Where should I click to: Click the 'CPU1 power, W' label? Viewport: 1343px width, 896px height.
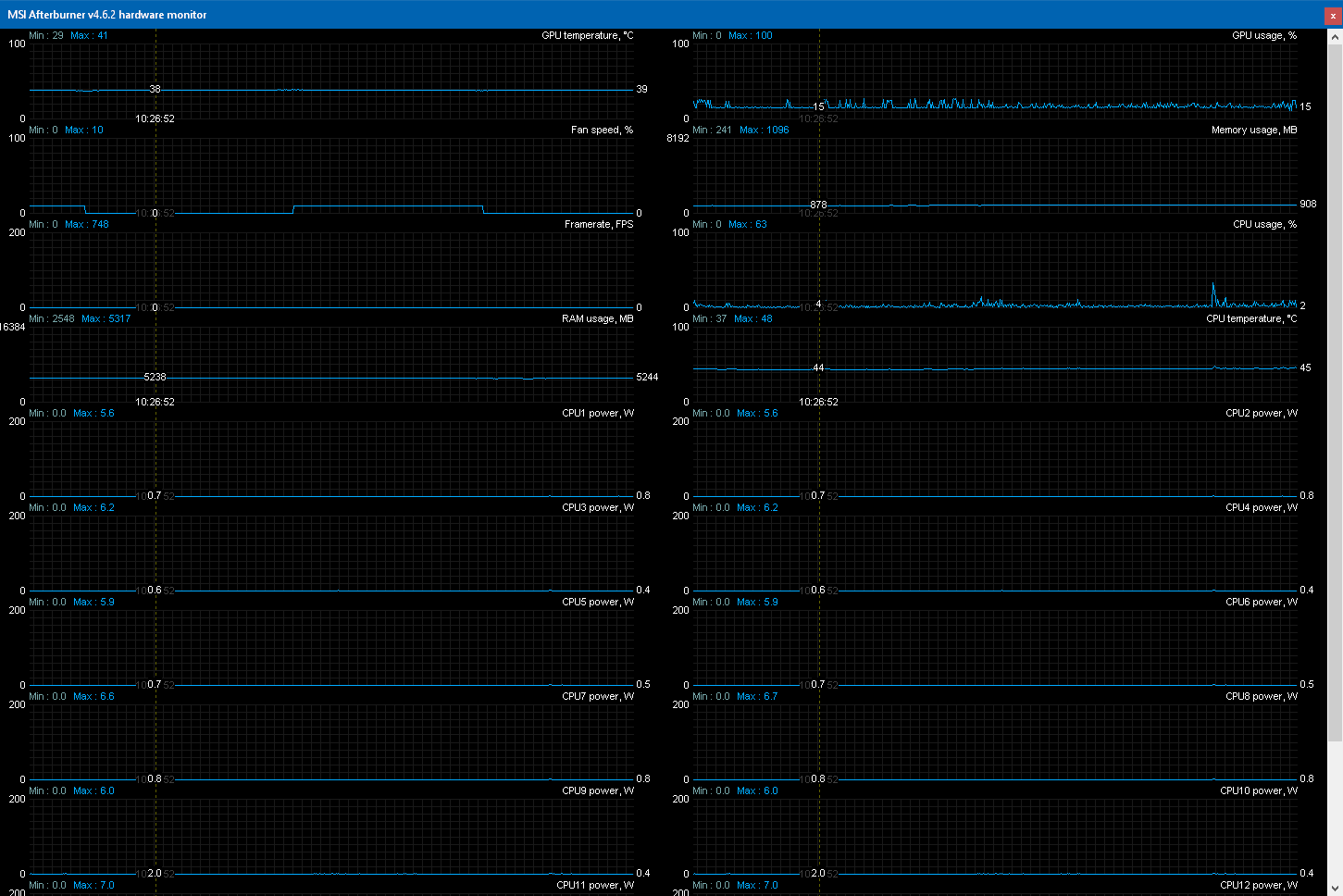[x=598, y=414]
